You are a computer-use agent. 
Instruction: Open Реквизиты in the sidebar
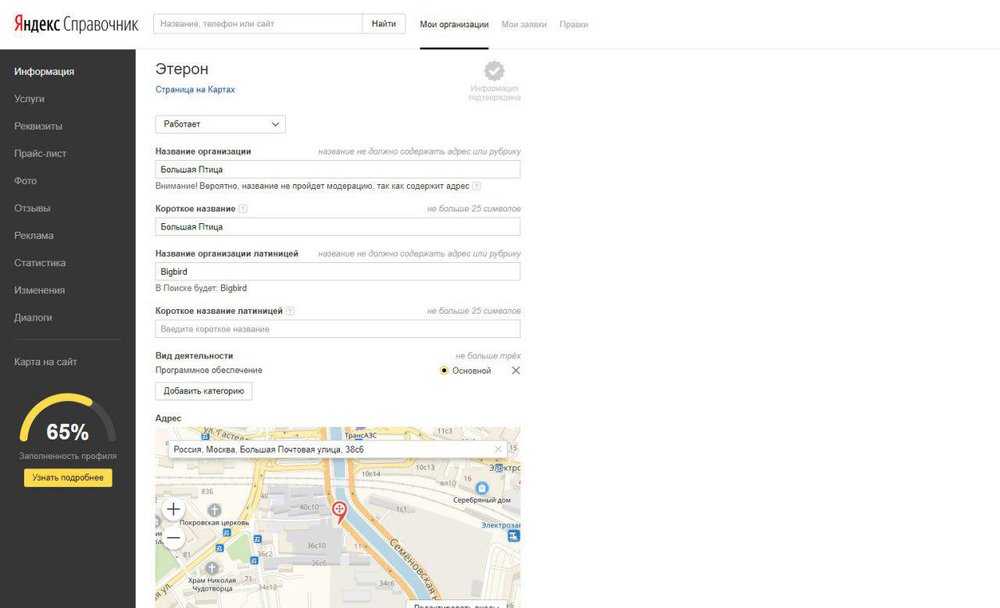[x=38, y=126]
